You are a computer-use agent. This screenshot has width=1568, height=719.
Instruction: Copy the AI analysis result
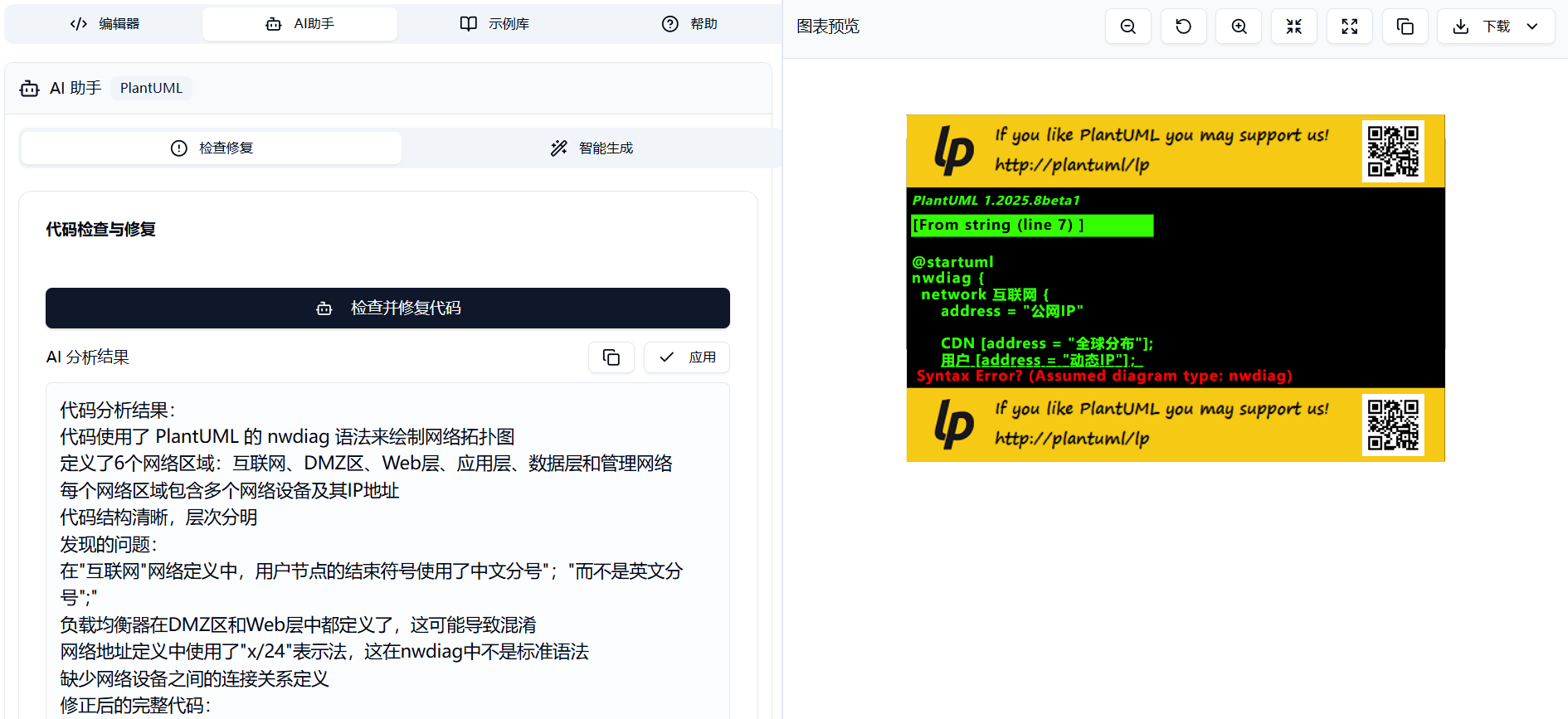pyautogui.click(x=611, y=357)
